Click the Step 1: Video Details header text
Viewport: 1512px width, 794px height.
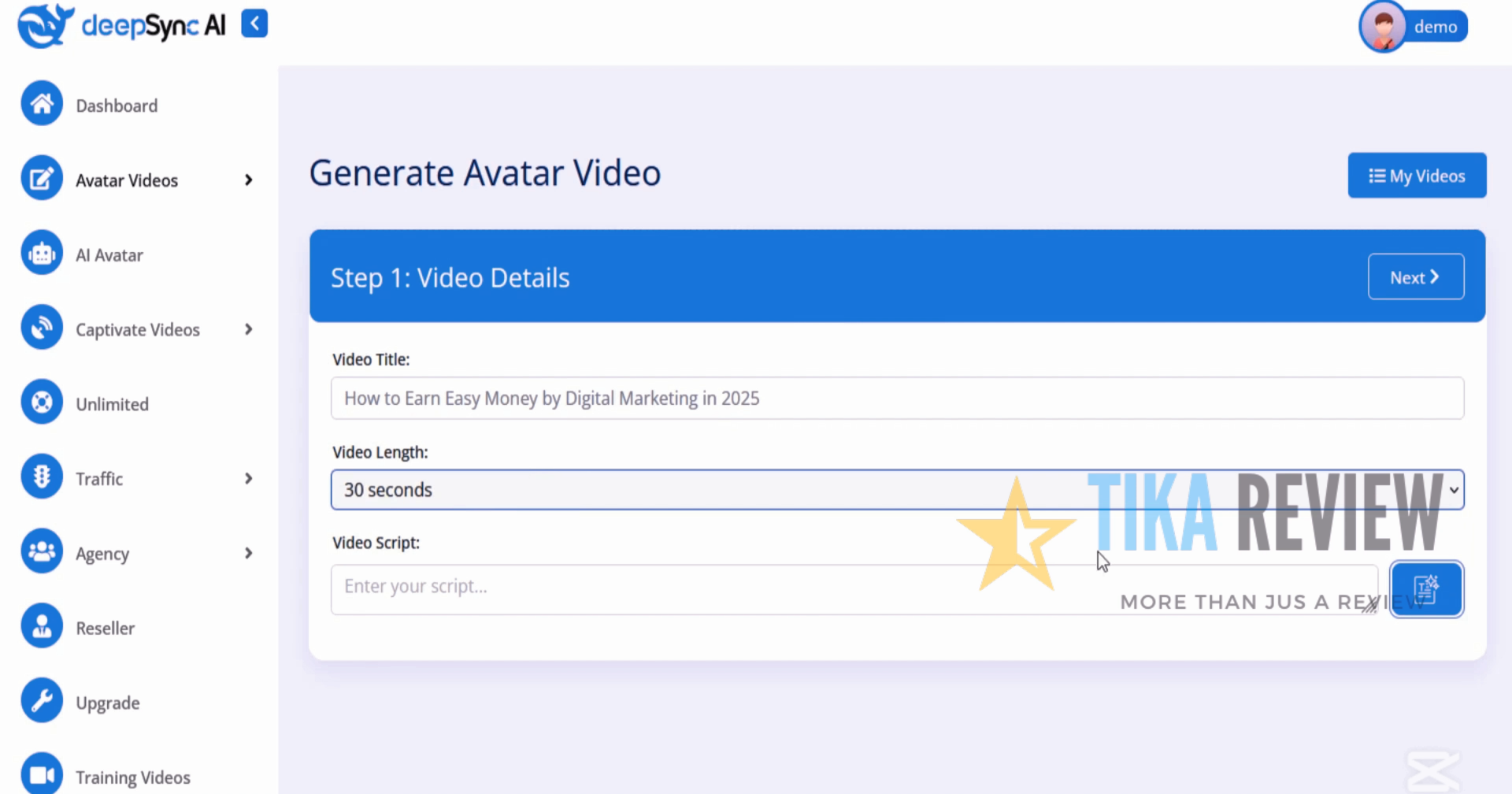pyautogui.click(x=450, y=278)
